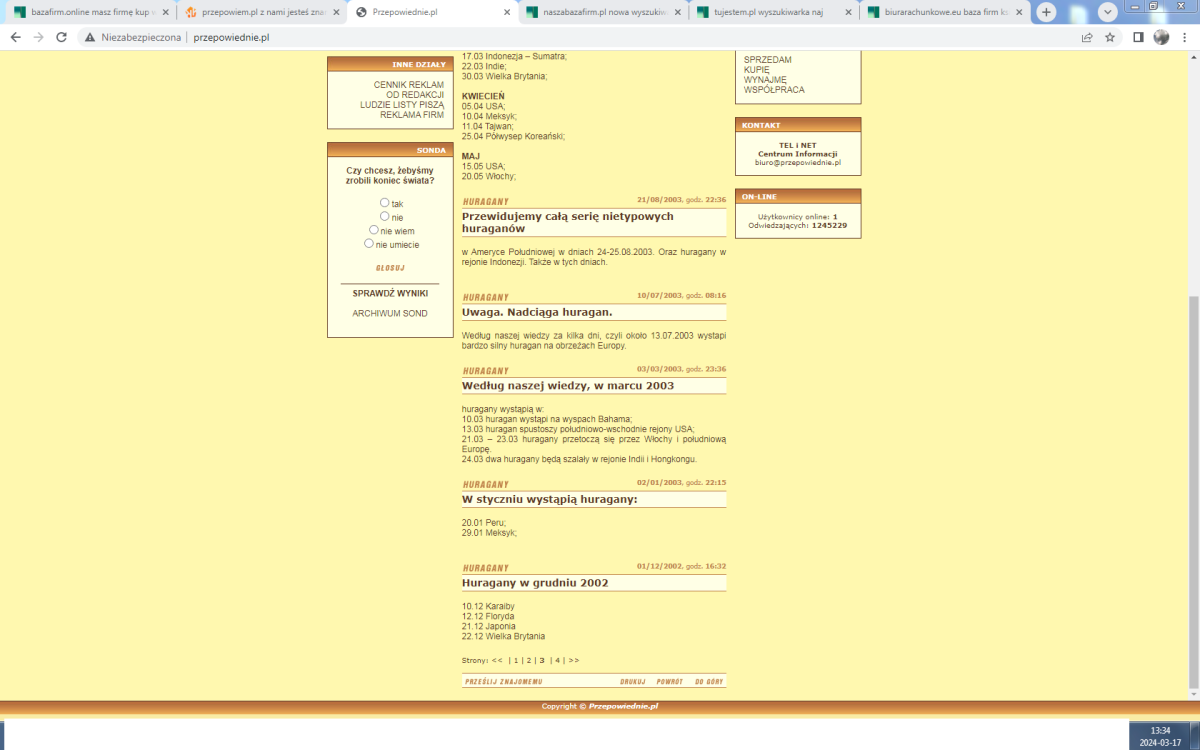Reload the page with refresh icon
Viewport: 1200px width, 750px height.
click(61, 37)
